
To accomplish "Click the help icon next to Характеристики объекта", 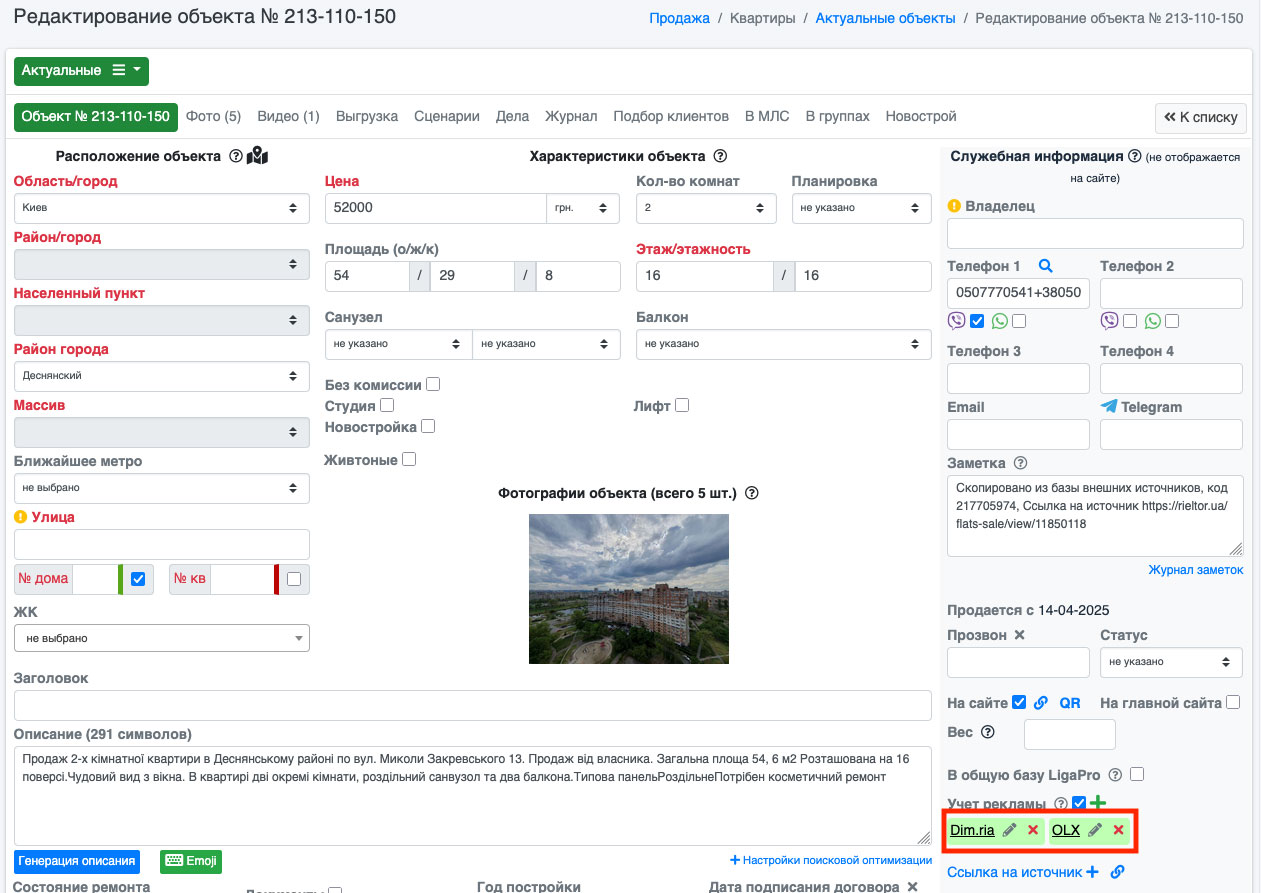I will coord(720,156).
